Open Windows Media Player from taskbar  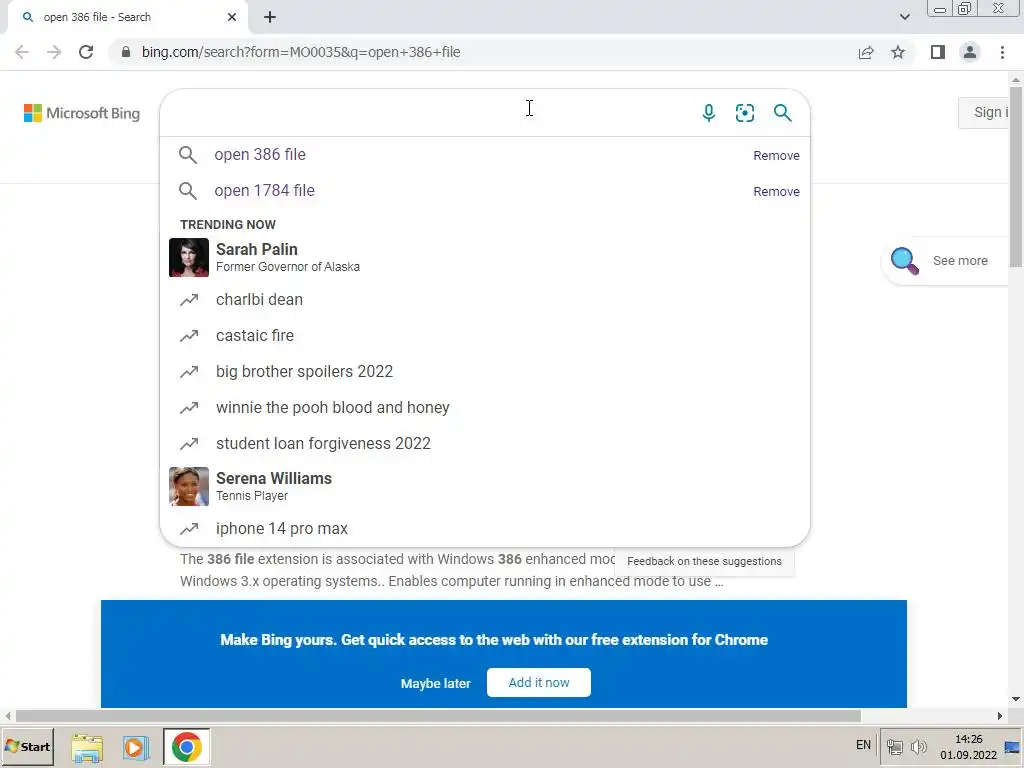(135, 747)
